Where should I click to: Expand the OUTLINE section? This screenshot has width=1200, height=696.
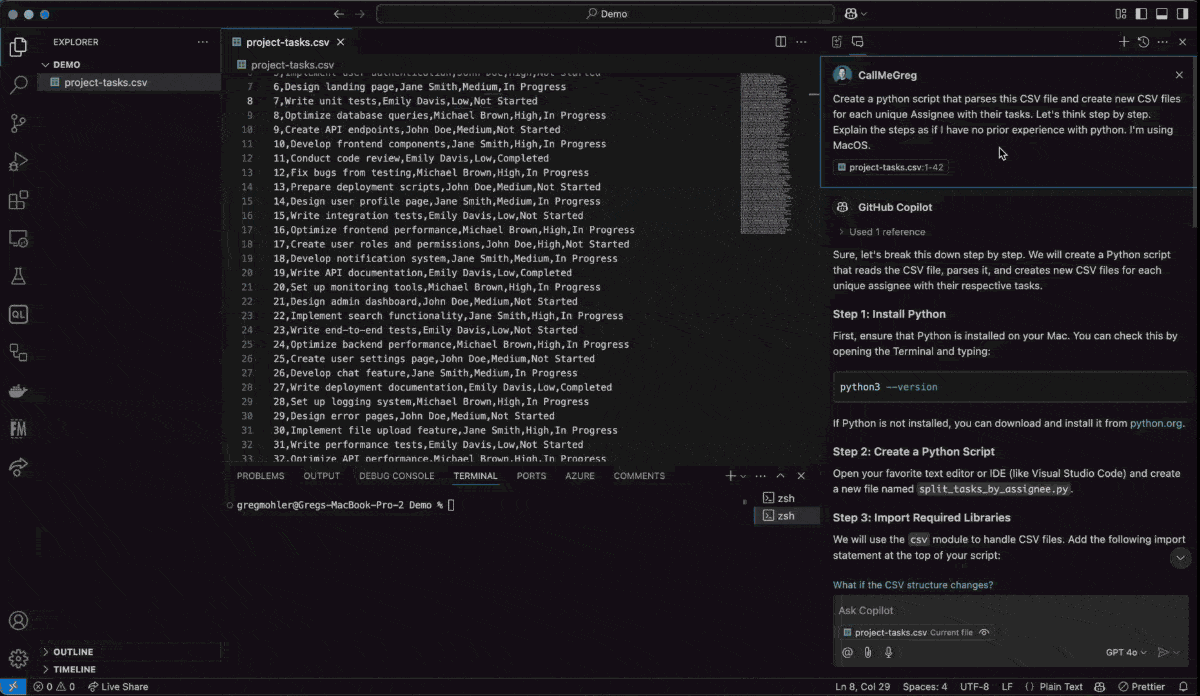(x=73, y=652)
